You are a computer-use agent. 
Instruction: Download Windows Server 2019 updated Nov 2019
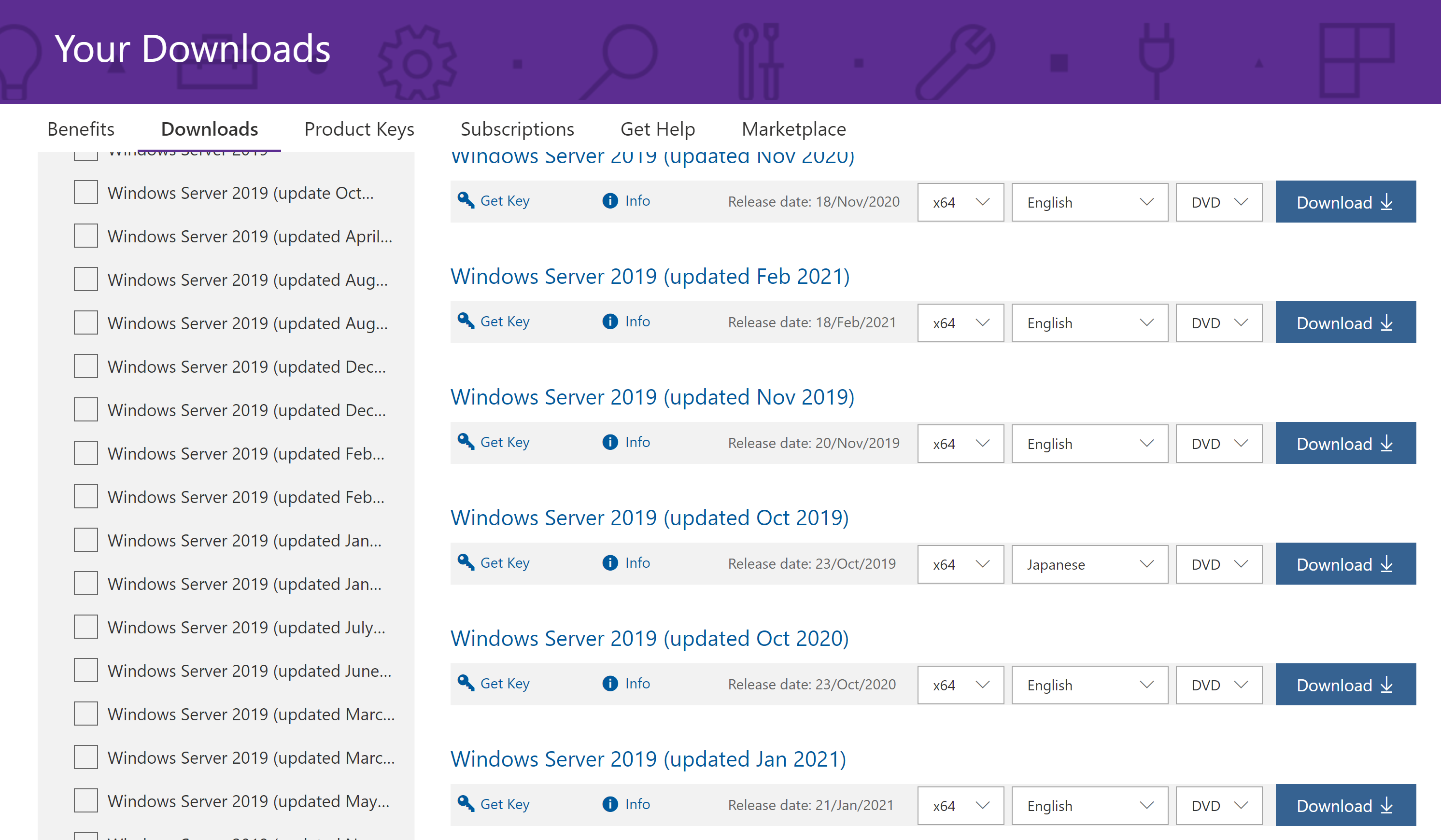tap(1344, 444)
